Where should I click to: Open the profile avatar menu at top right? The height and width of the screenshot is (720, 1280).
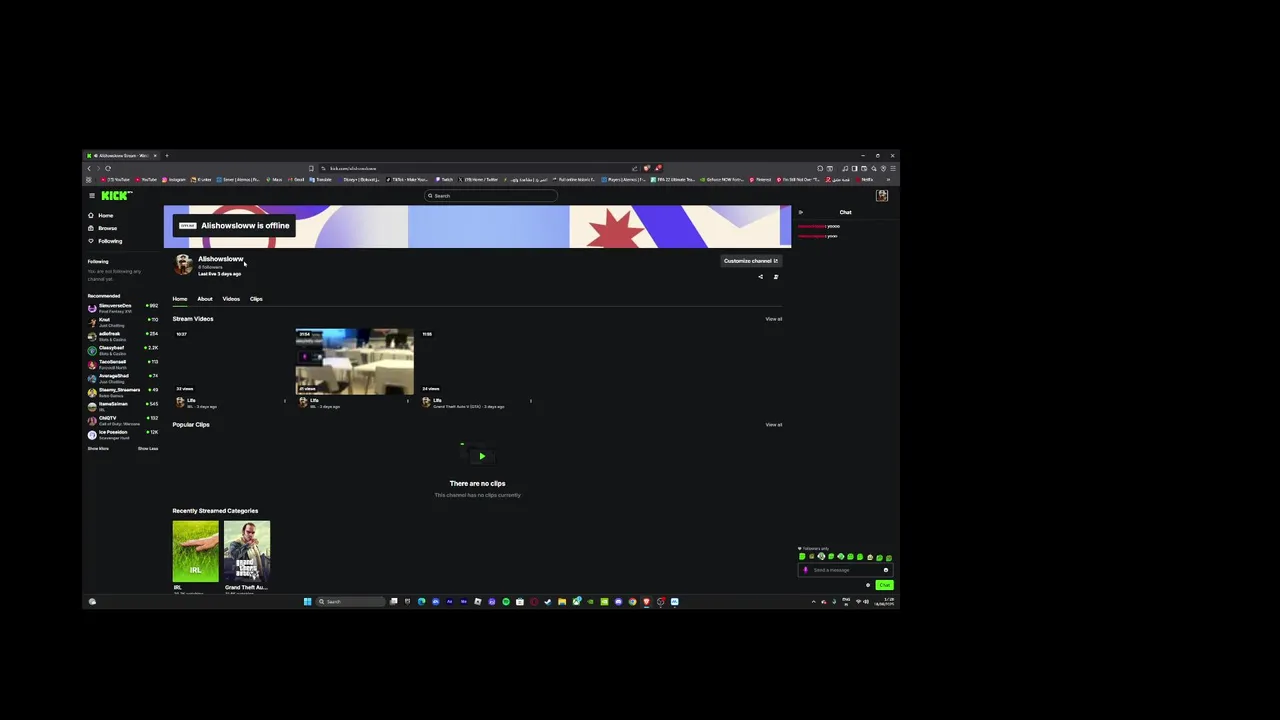point(882,196)
